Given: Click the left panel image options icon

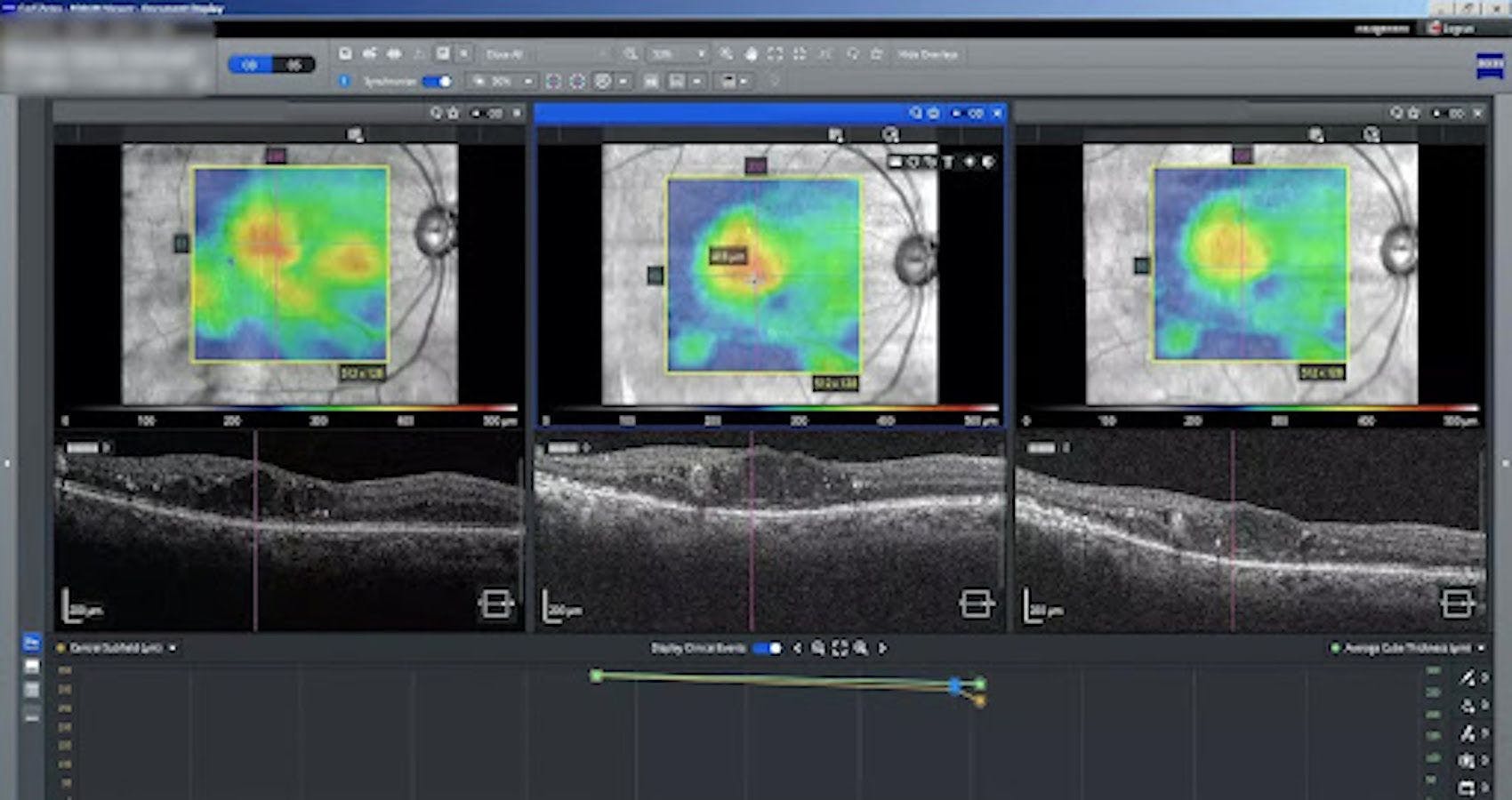Looking at the screenshot, I should point(355,134).
